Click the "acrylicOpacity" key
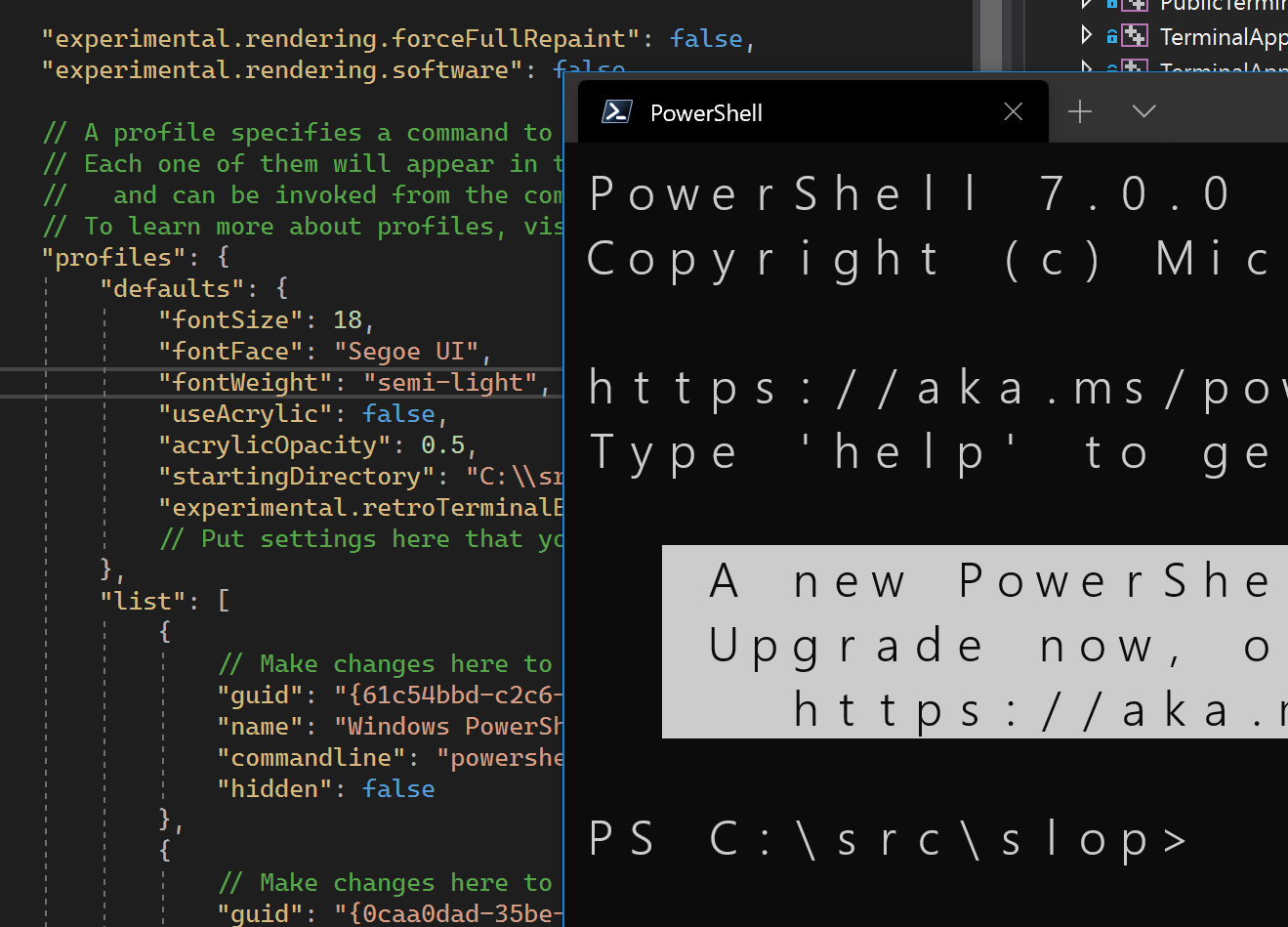The height and width of the screenshot is (927, 1288). 274,445
